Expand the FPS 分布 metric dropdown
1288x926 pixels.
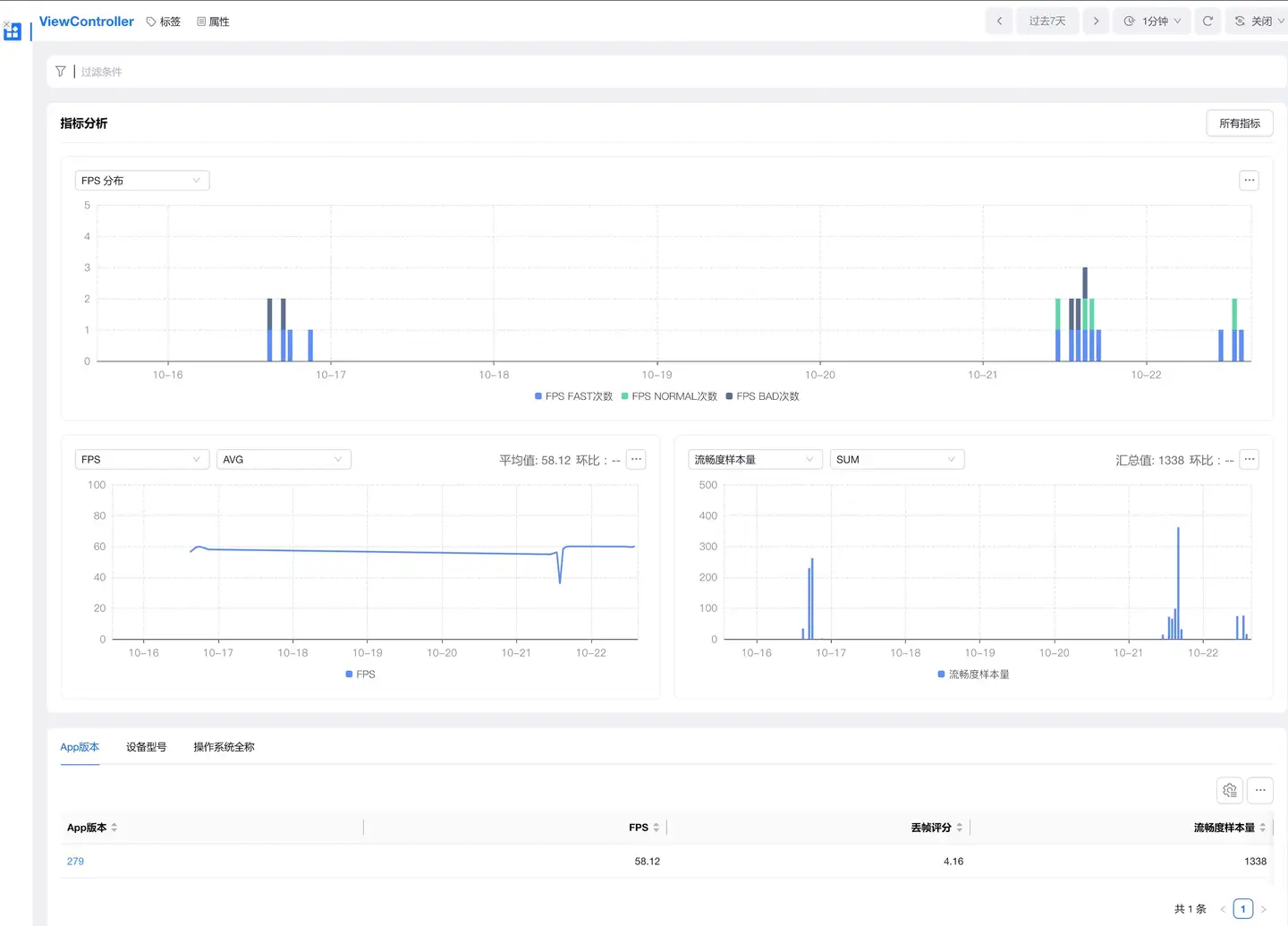point(141,181)
